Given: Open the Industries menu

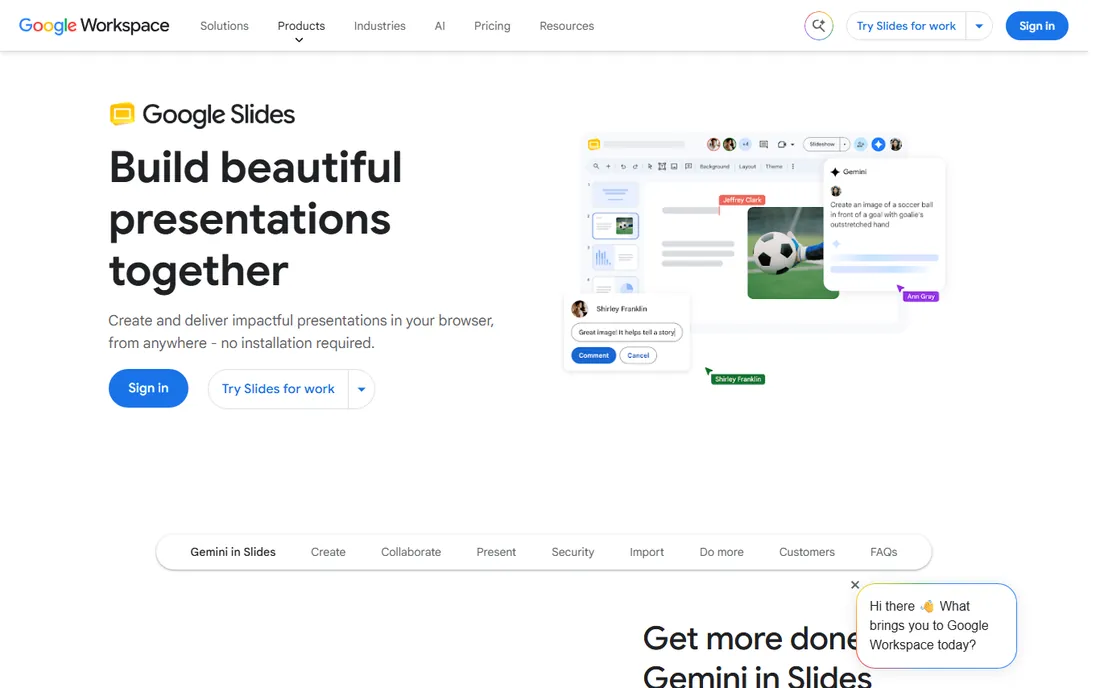Looking at the screenshot, I should point(380,26).
